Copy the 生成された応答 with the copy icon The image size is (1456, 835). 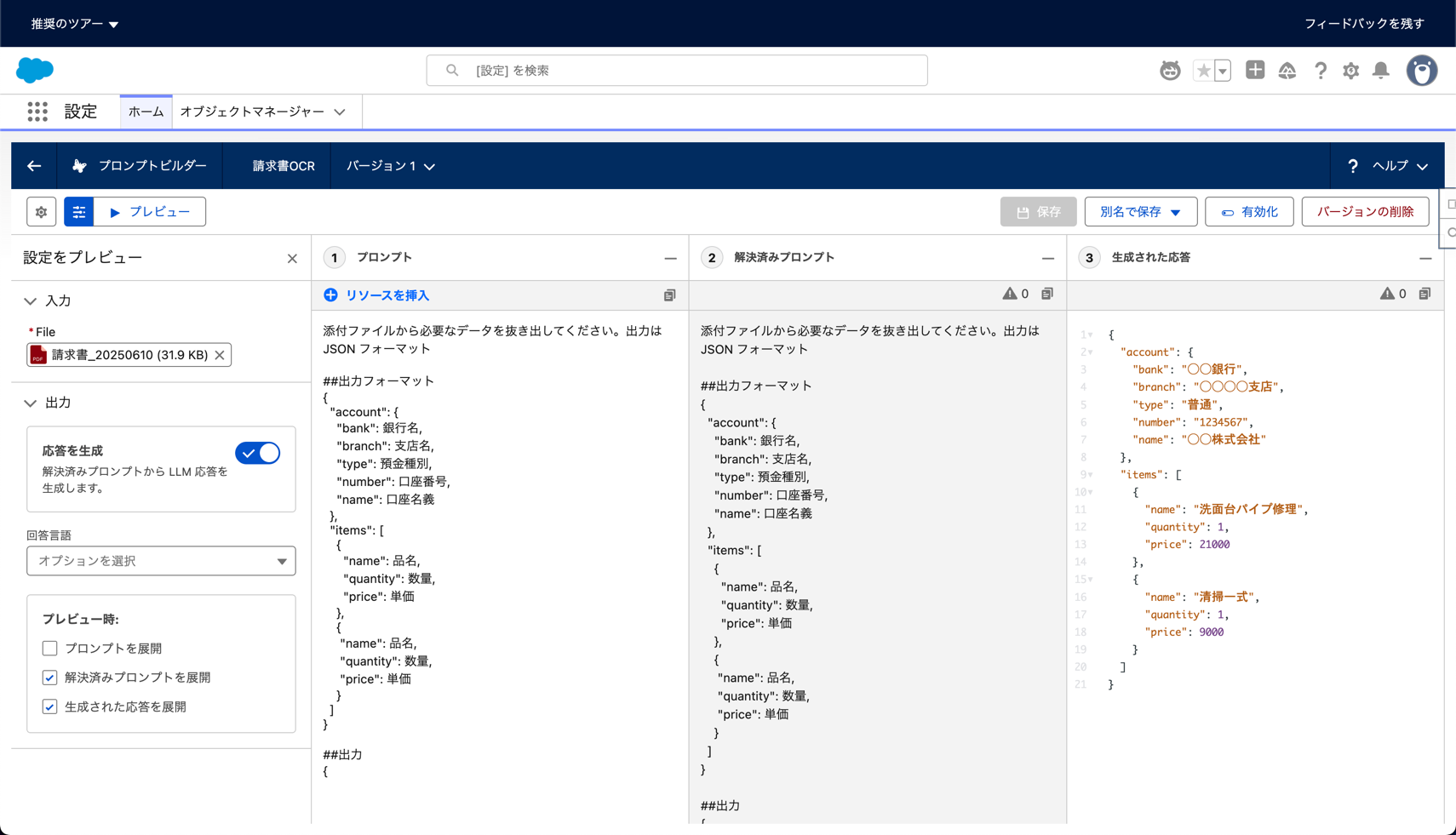point(1424,294)
